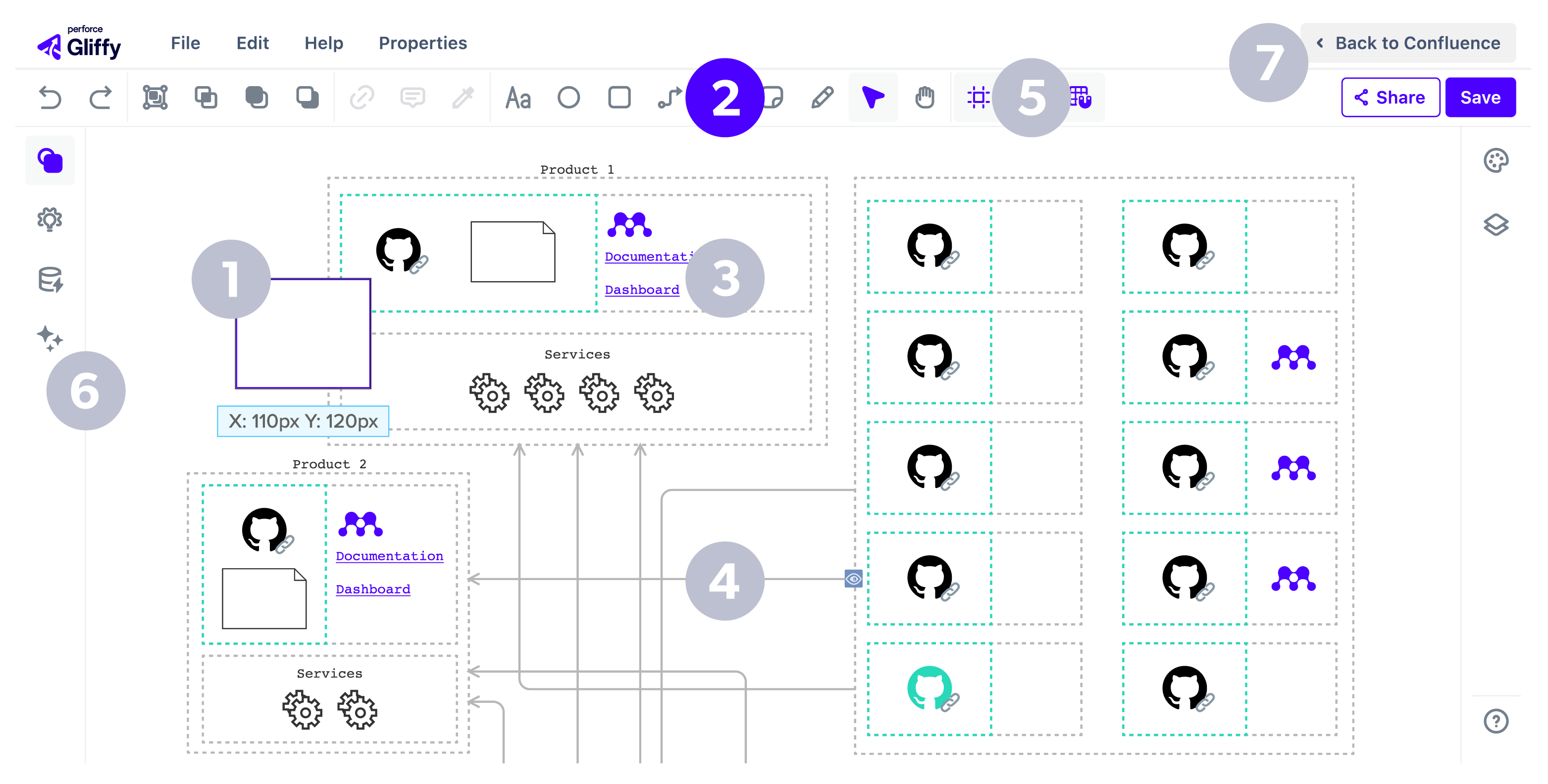This screenshot has width=1548, height=784.
Task: Select the document shape in Product 1
Action: click(513, 252)
